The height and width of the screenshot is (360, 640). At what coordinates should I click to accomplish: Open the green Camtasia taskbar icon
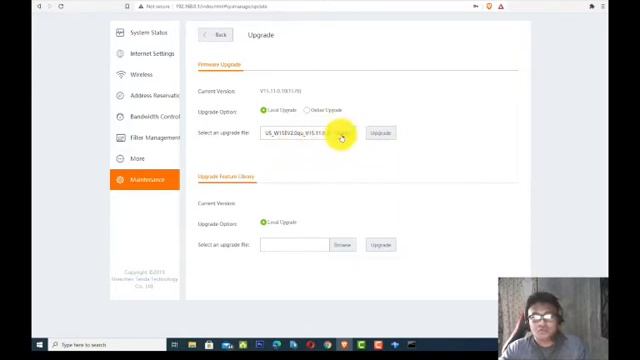pyautogui.click(x=361, y=345)
